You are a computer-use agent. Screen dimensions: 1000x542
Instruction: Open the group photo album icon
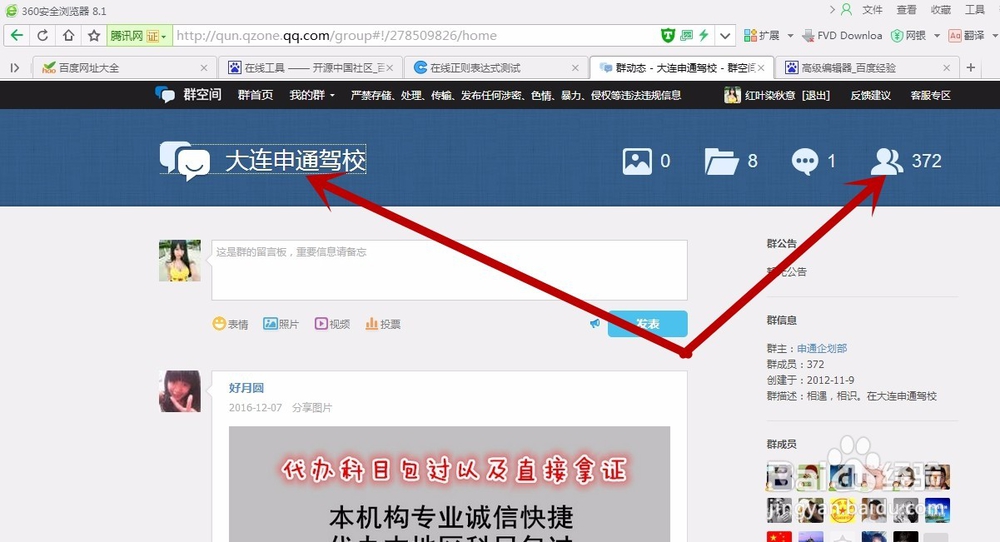tap(637, 161)
